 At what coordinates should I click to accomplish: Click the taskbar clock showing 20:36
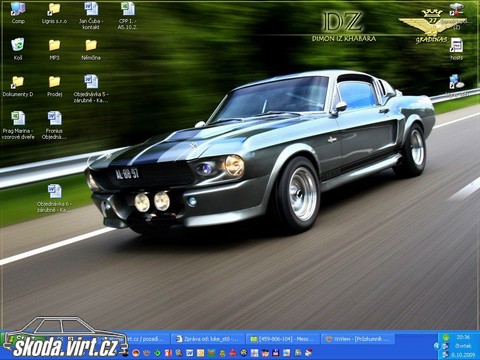click(463, 337)
